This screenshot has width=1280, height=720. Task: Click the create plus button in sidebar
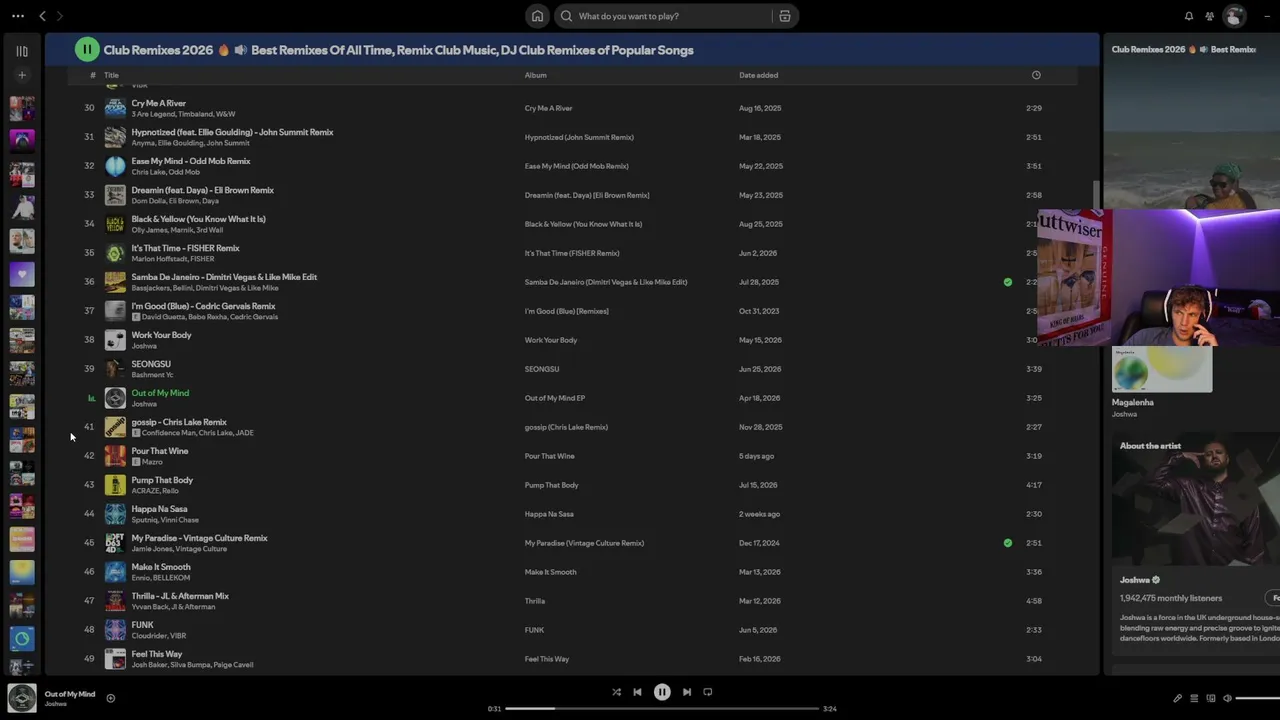coord(22,75)
